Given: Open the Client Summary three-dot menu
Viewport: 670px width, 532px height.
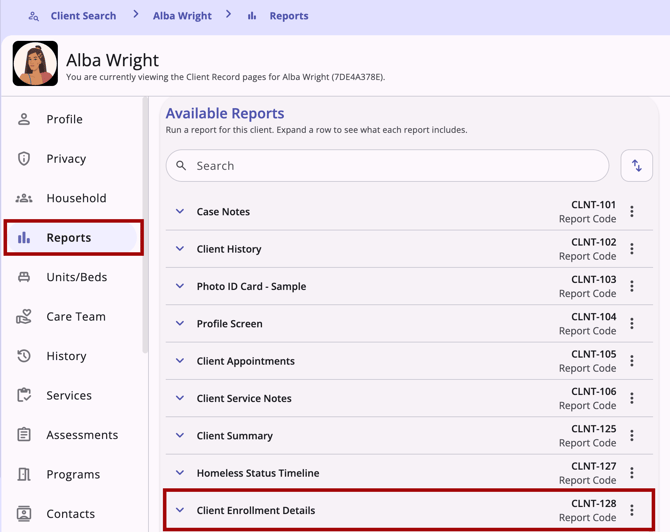Looking at the screenshot, I should coord(632,435).
